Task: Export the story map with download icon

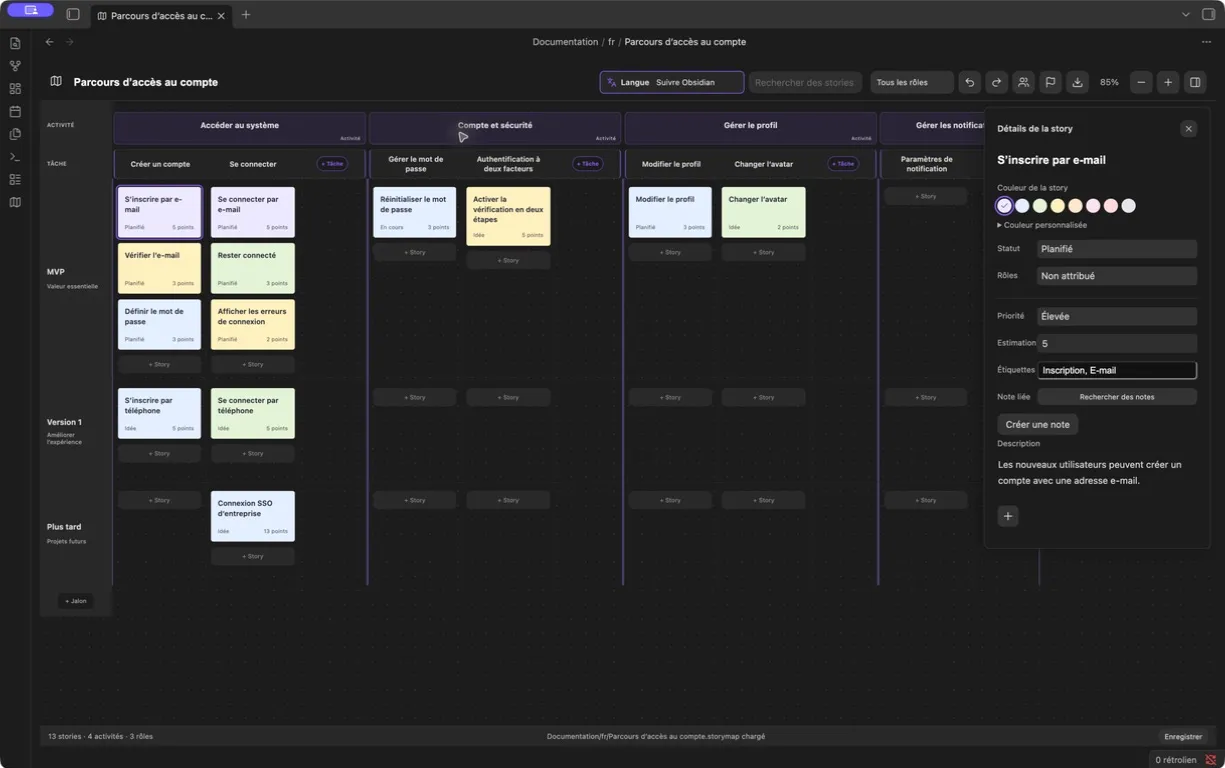Action: (1077, 82)
